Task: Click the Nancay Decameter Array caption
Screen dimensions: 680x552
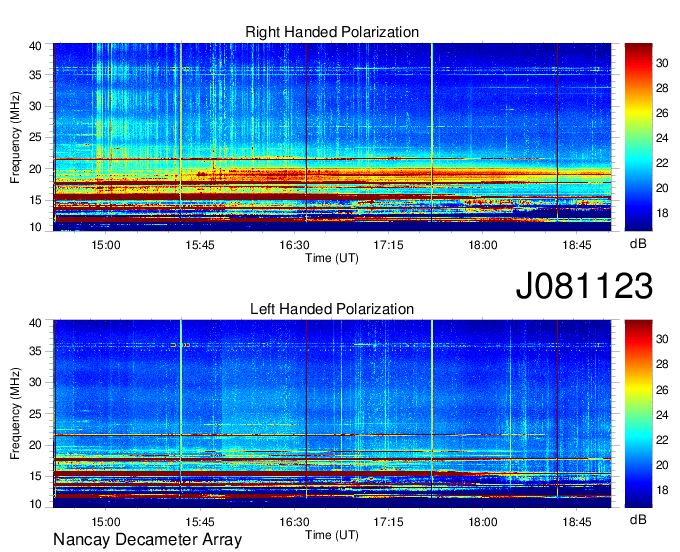Action: point(147,539)
